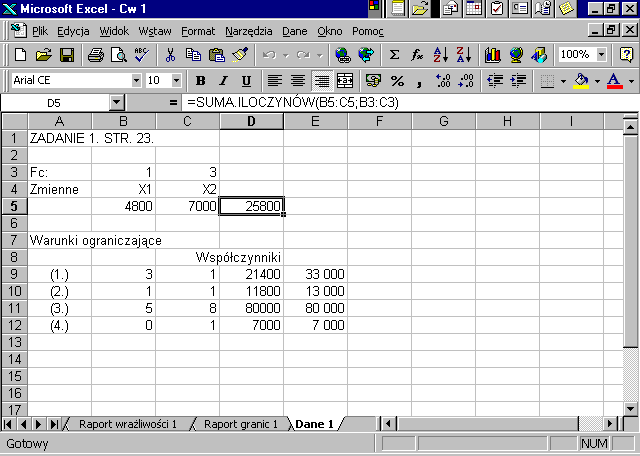Click the Merge and Center icon
The image size is (640, 456).
click(344, 80)
